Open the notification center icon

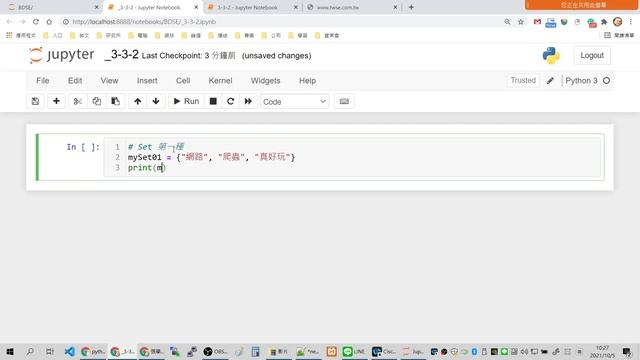click(x=627, y=351)
